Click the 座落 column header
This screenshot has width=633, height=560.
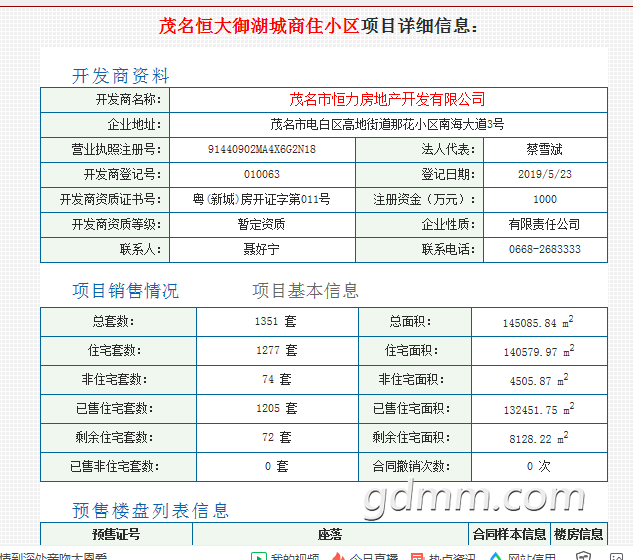[330, 534]
